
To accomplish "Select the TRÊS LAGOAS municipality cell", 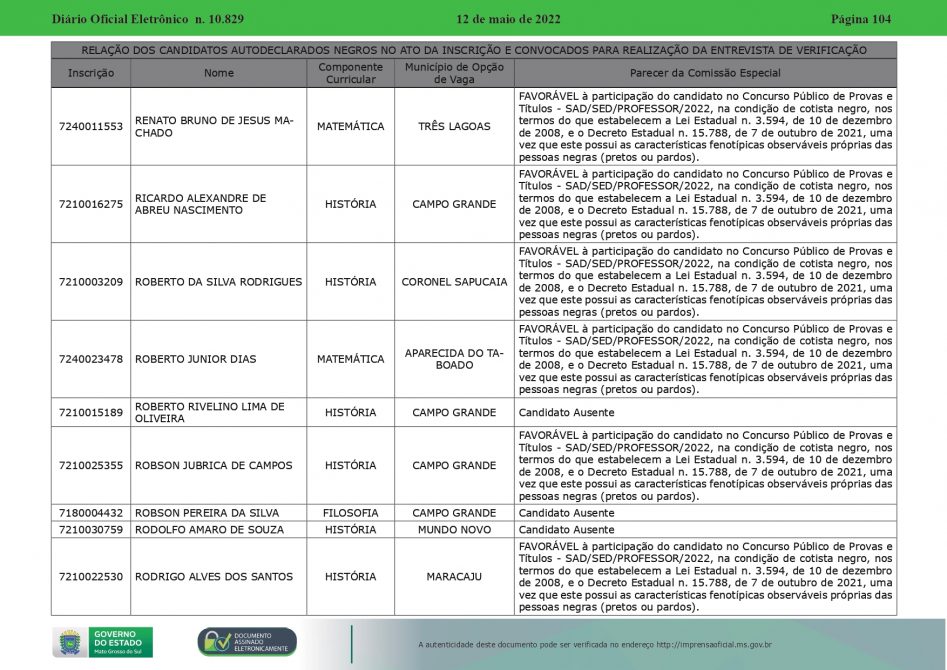I will [454, 127].
